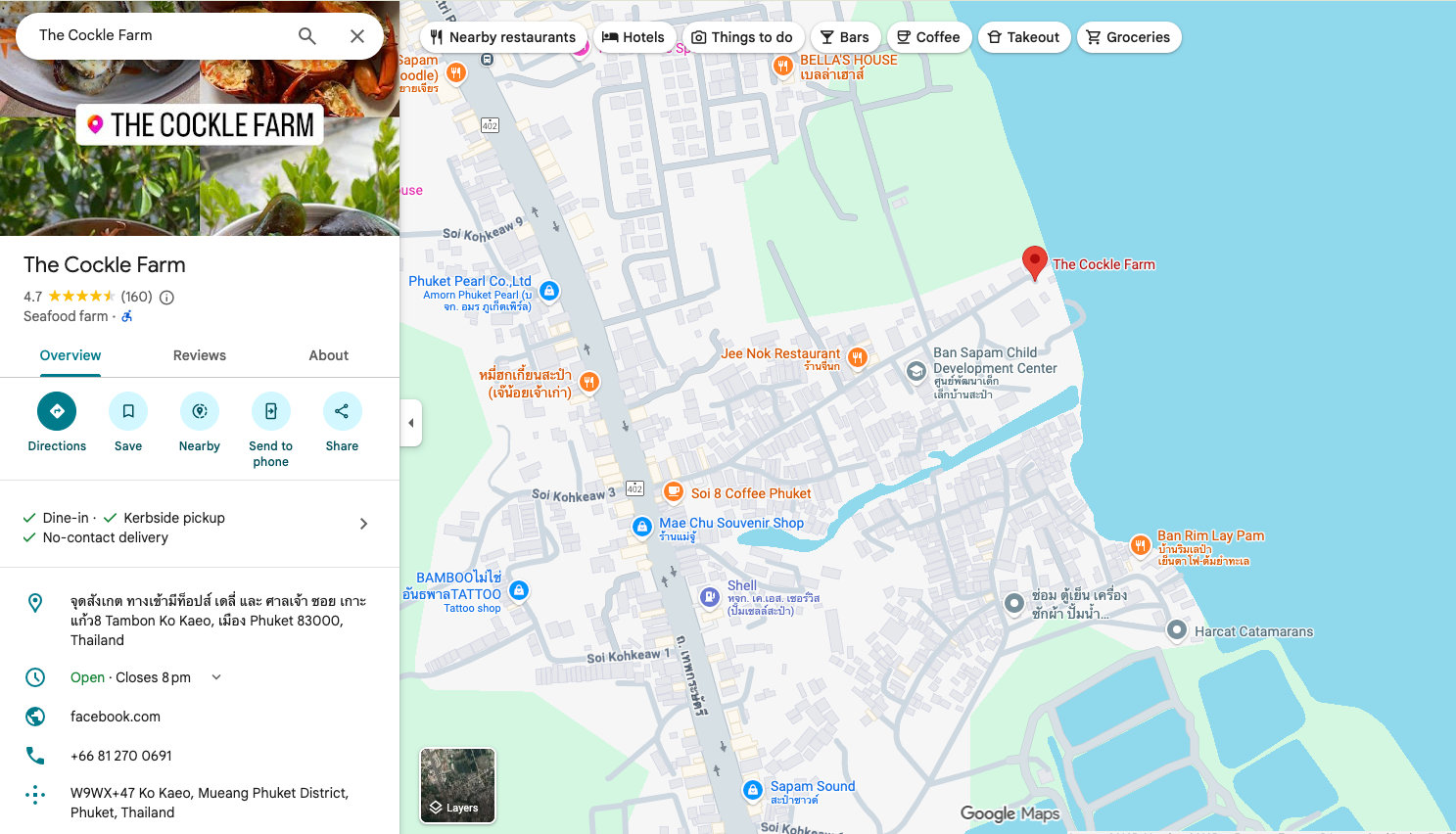Open the Reviews tab
This screenshot has height=834, width=1456.
[x=200, y=355]
